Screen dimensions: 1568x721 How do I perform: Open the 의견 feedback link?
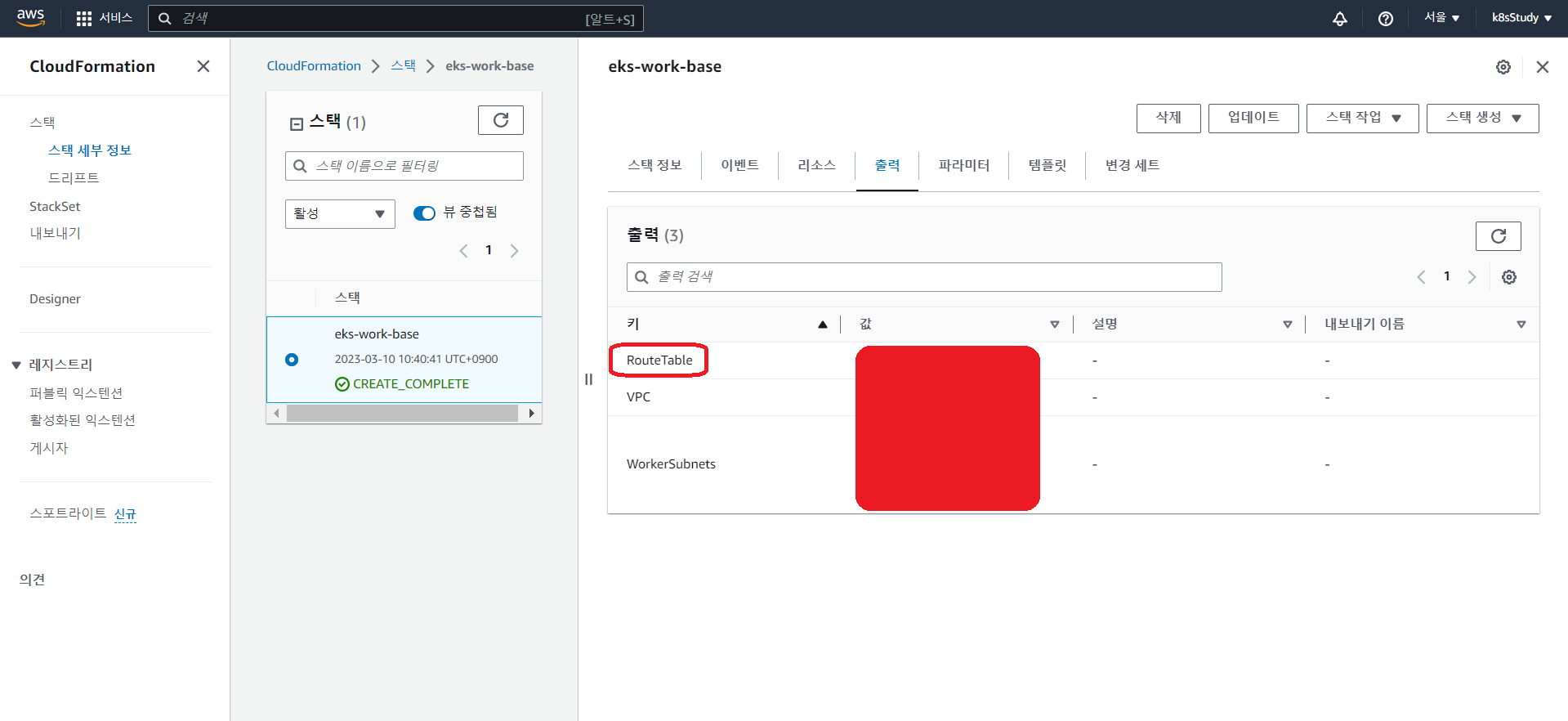(32, 580)
